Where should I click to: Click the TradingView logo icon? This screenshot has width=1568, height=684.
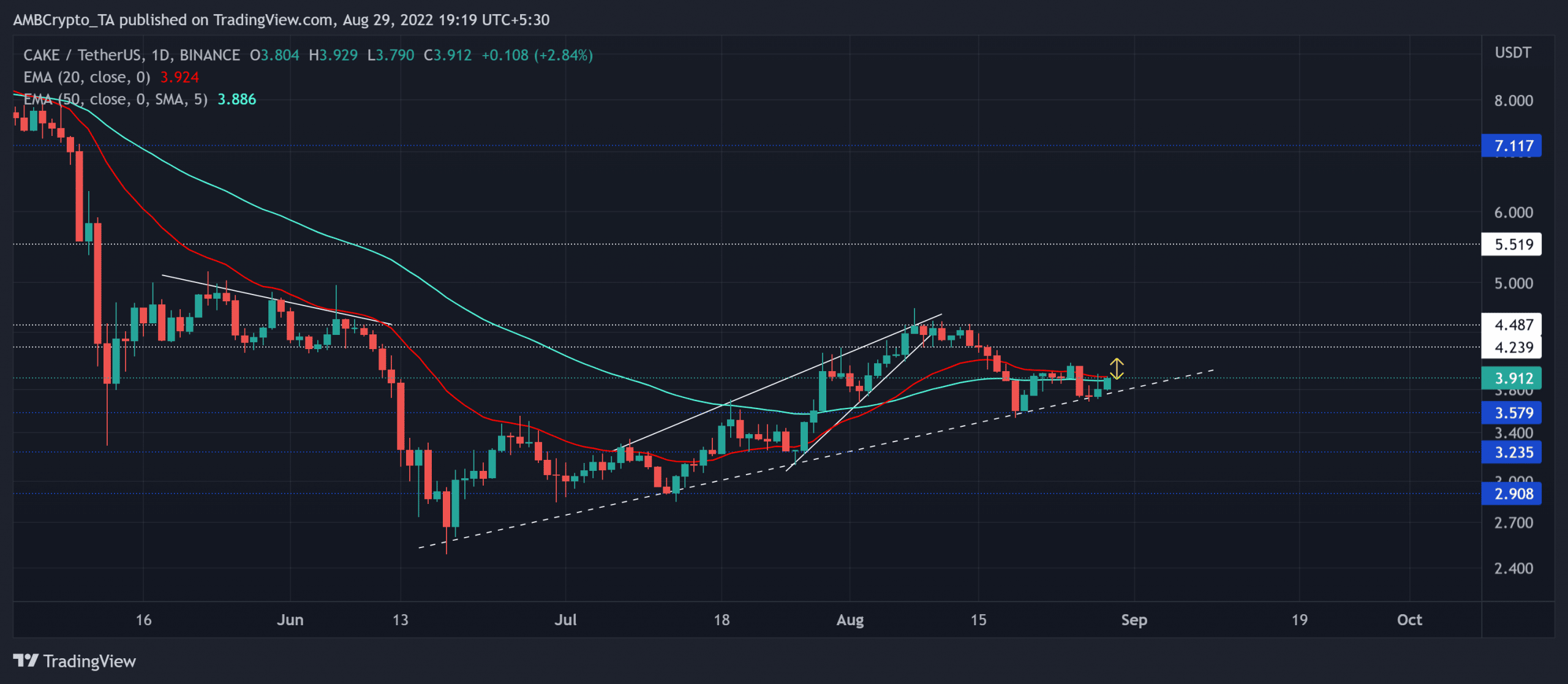[x=26, y=661]
